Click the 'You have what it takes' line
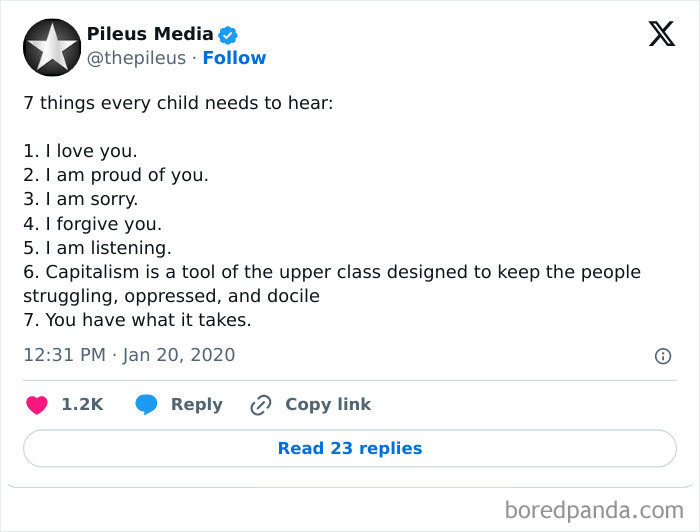The width and height of the screenshot is (700, 532). click(x=137, y=320)
